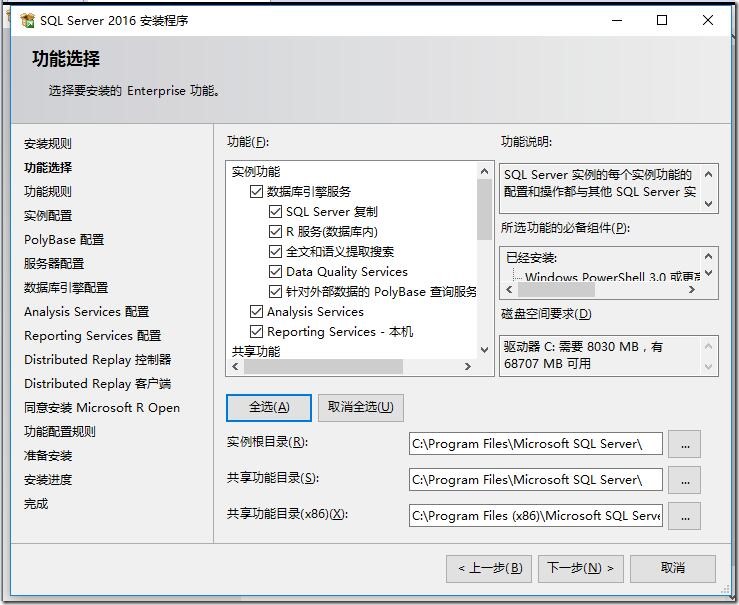Select Reporting Services 配置 step in sidebar

93,336
